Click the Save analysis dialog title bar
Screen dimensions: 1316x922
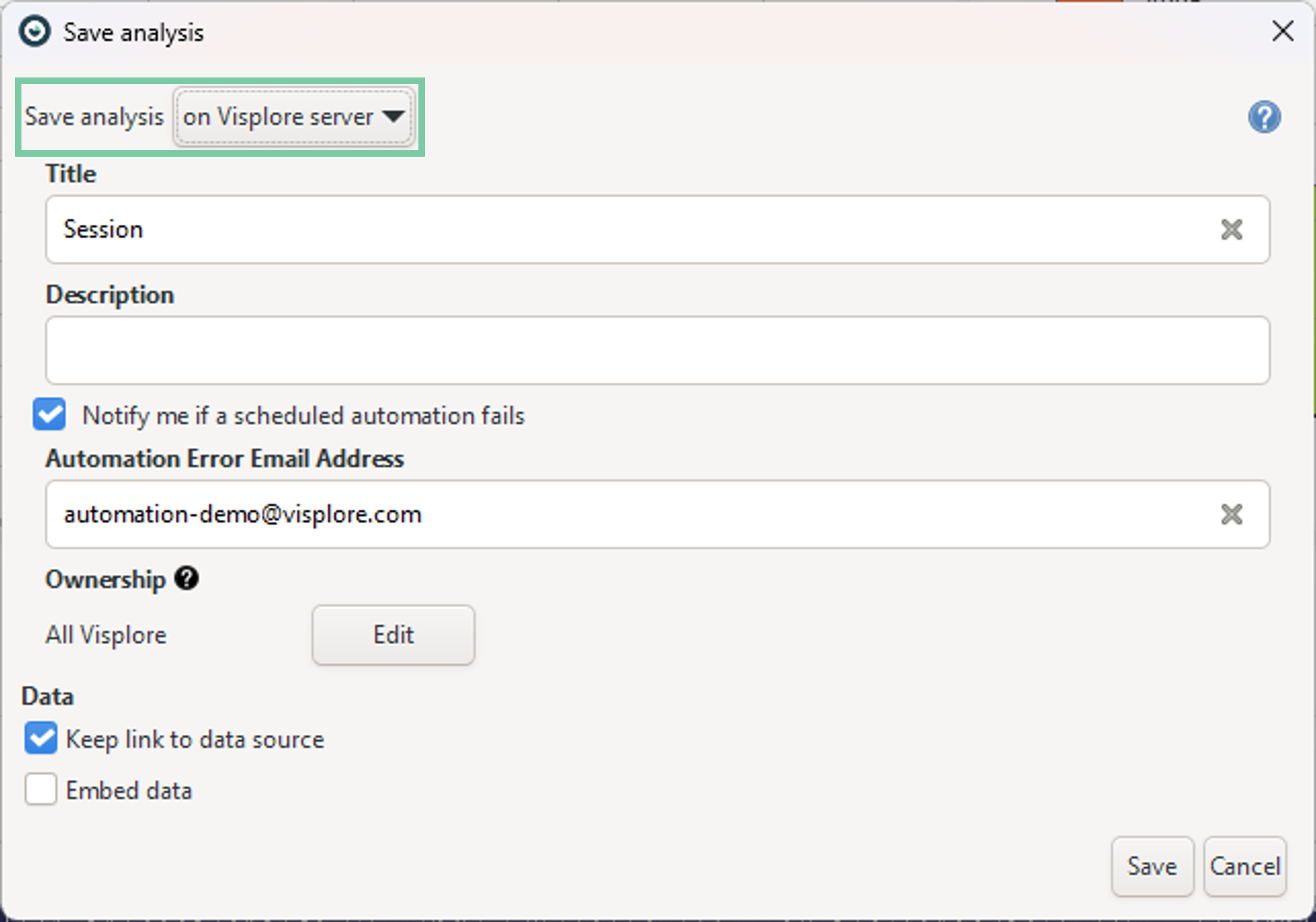(656, 32)
